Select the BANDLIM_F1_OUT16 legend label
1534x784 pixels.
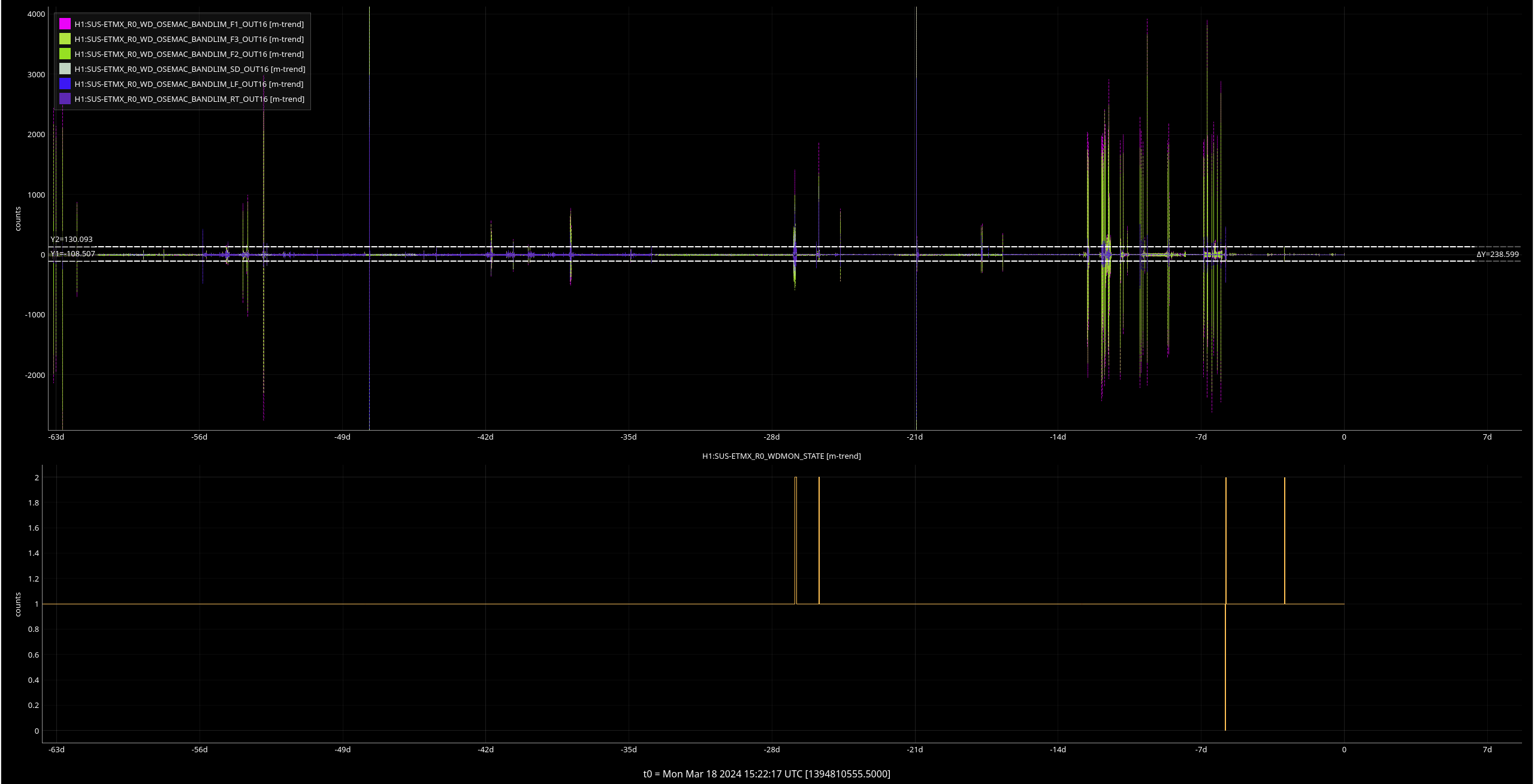pyautogui.click(x=189, y=24)
